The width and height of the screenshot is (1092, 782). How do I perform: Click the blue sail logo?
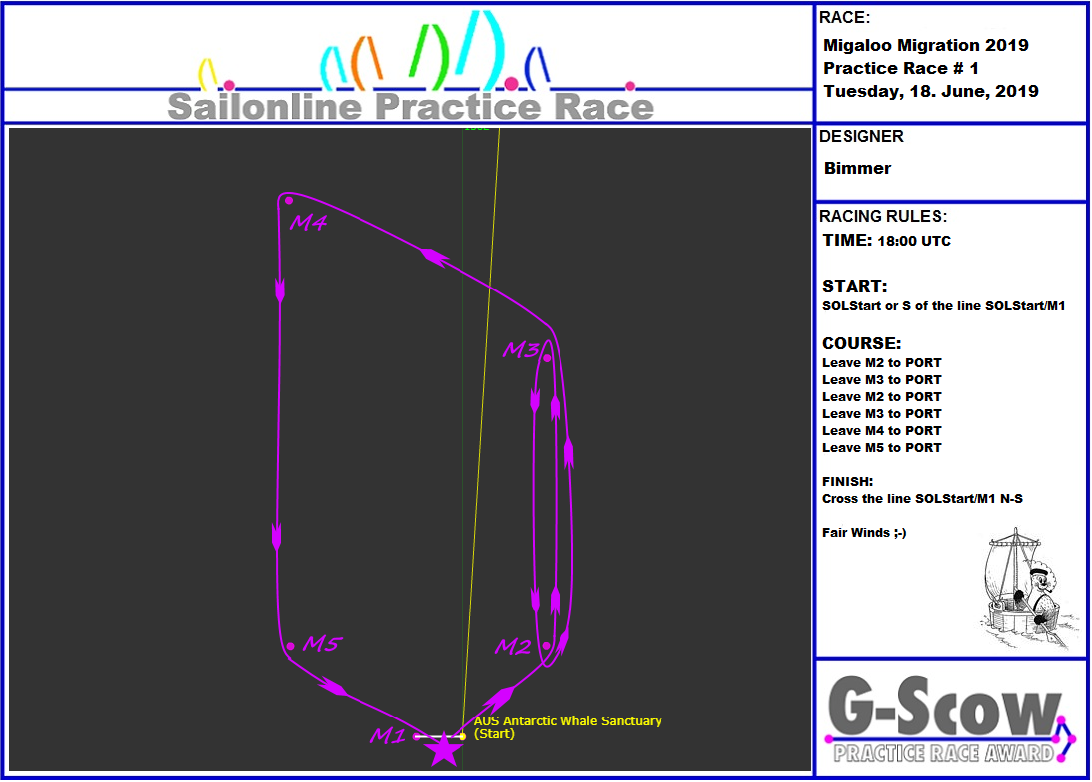tap(537, 69)
